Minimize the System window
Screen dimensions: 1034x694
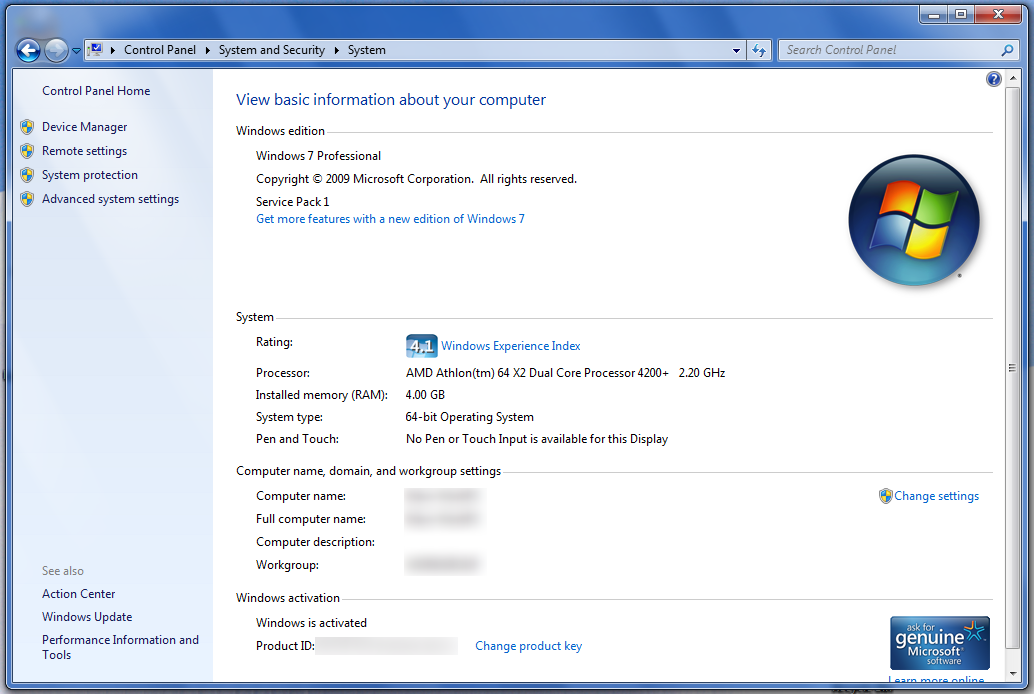[934, 14]
